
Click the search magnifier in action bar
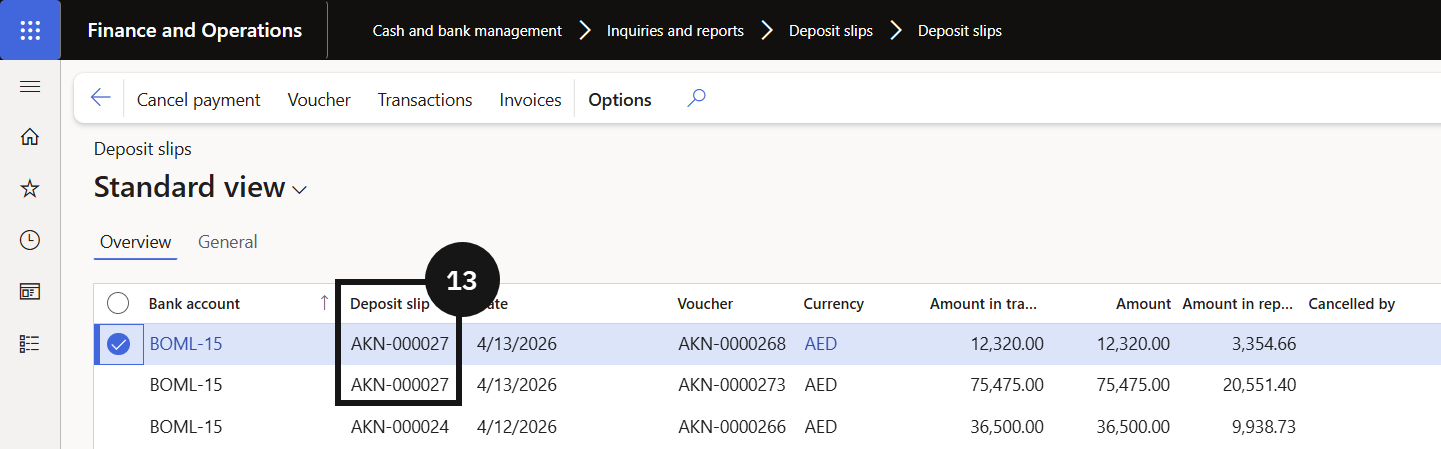pos(697,98)
